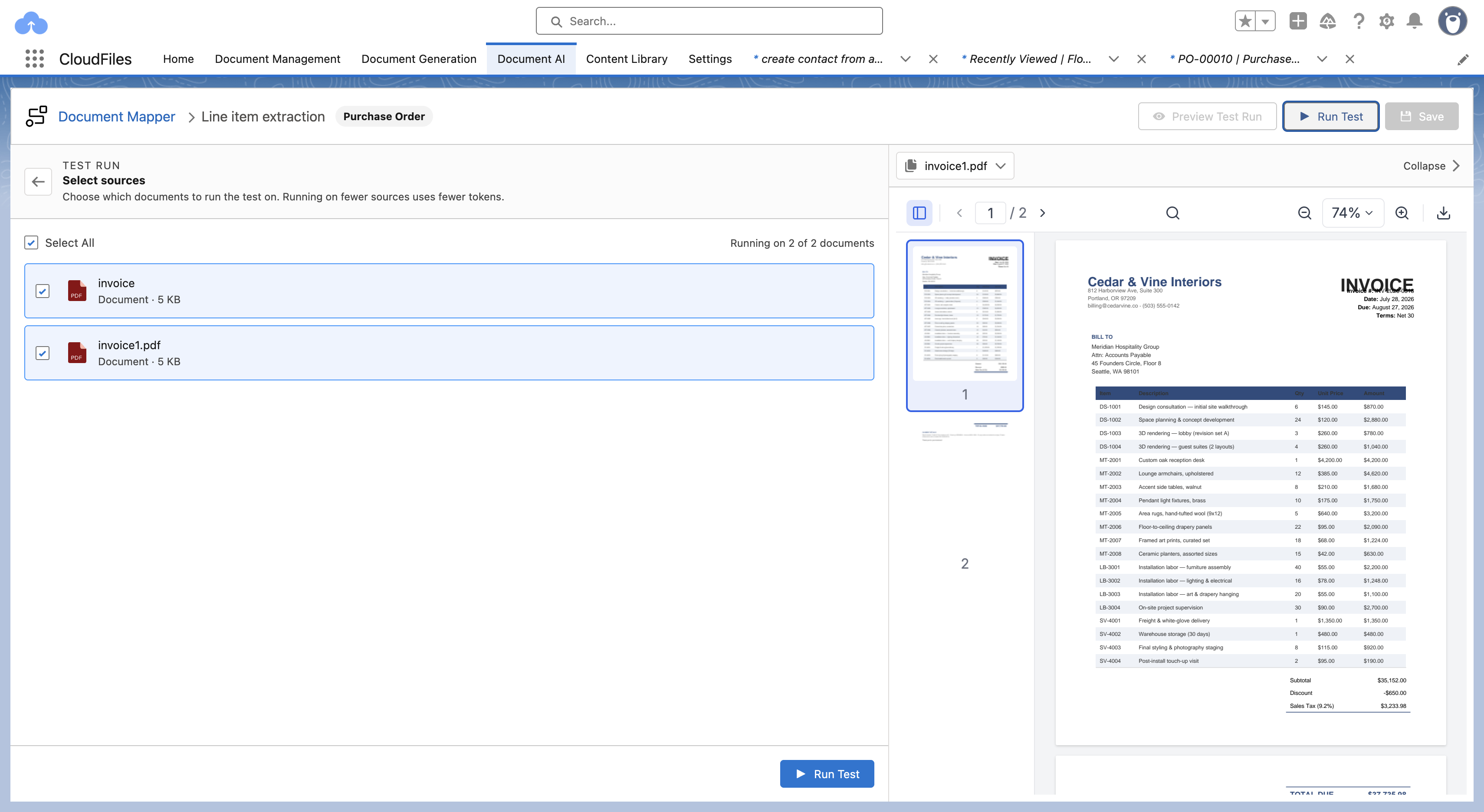Uncheck the invoice1.pdf document checkbox

pyautogui.click(x=43, y=354)
